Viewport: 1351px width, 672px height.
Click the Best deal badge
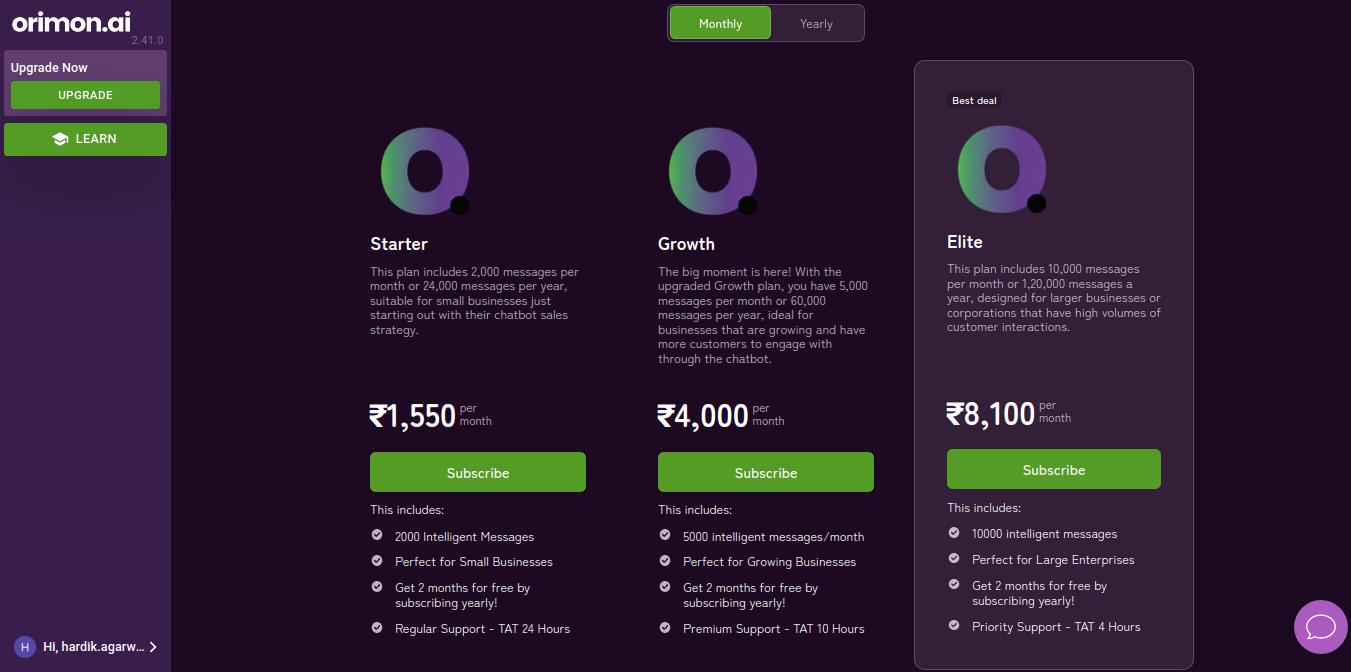click(974, 100)
